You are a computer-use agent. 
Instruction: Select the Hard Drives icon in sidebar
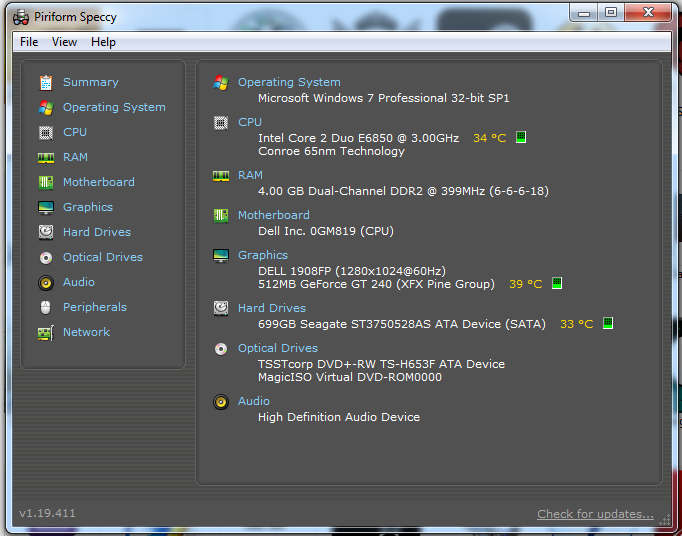point(46,232)
